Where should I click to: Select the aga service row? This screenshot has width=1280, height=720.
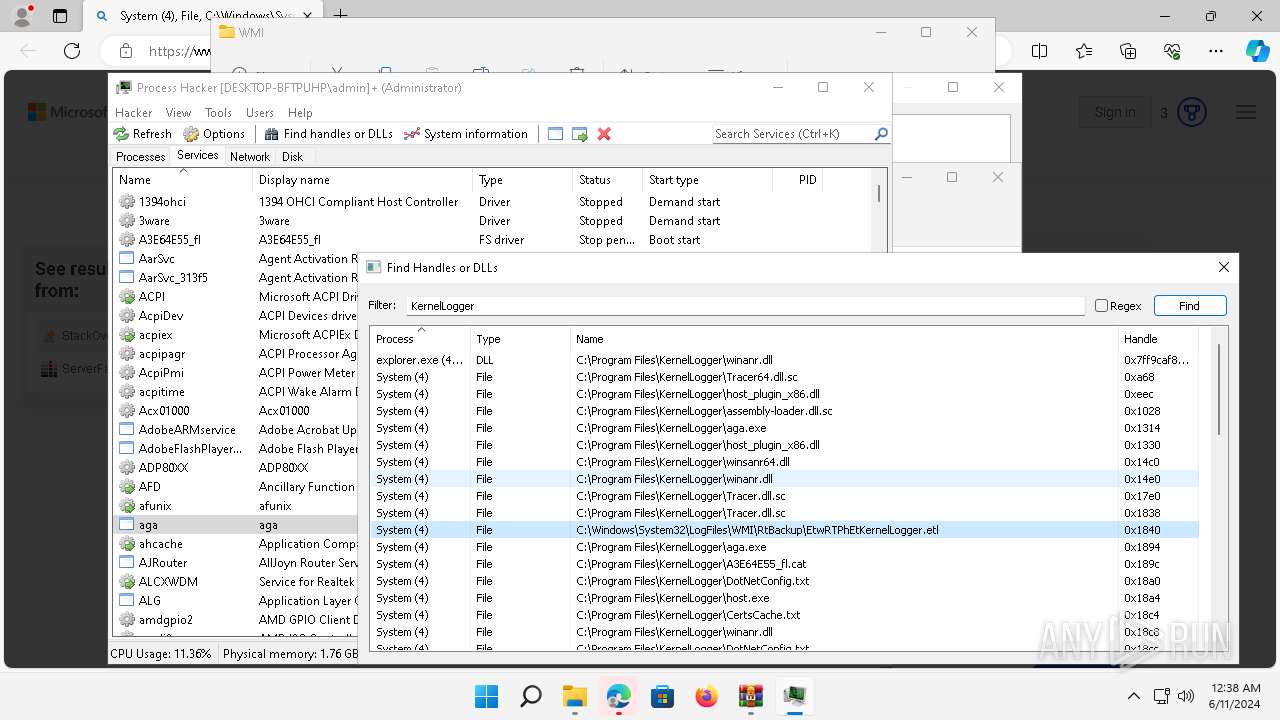click(235, 525)
